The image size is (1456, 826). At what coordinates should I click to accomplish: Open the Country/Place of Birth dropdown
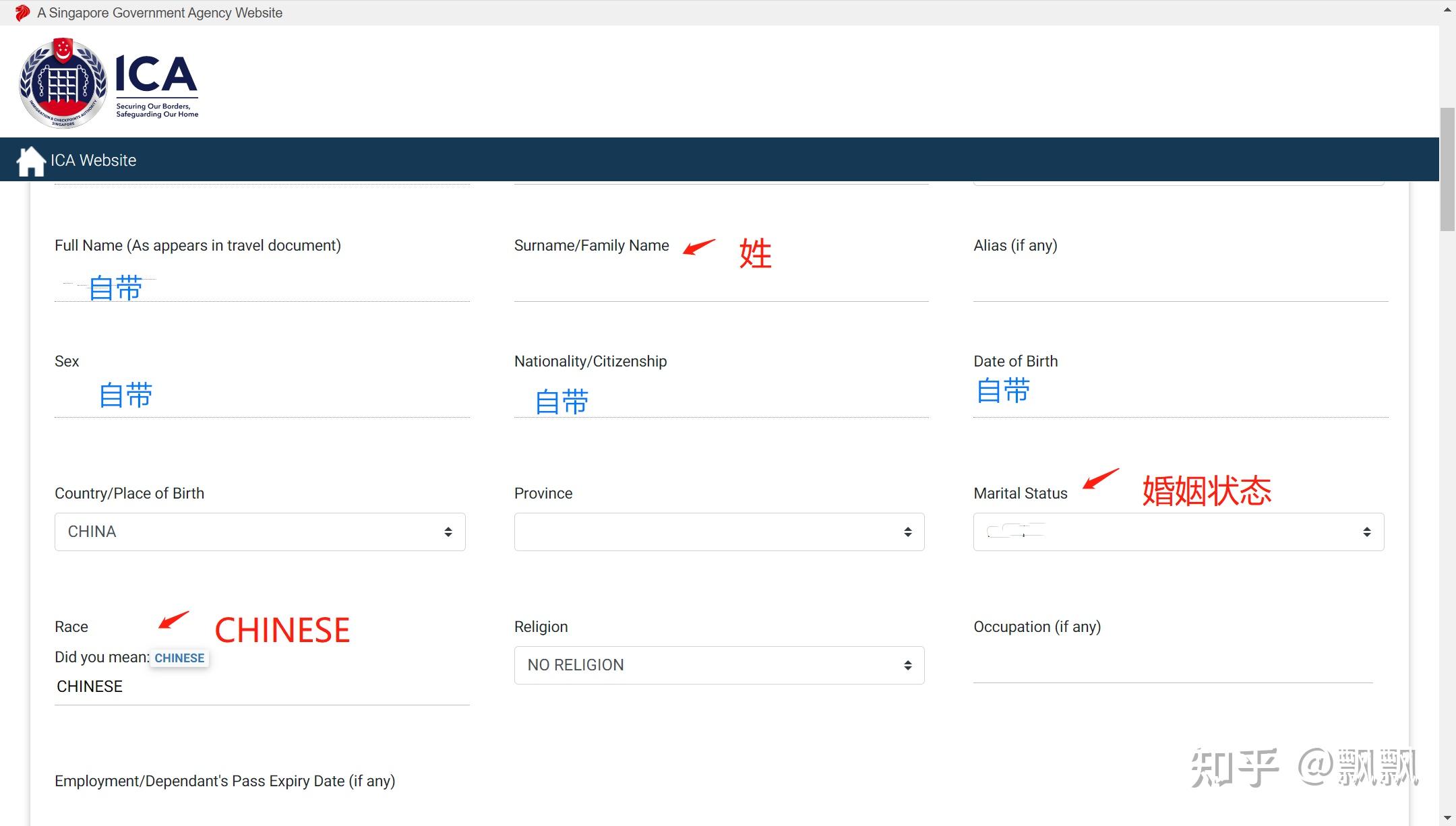tap(260, 532)
